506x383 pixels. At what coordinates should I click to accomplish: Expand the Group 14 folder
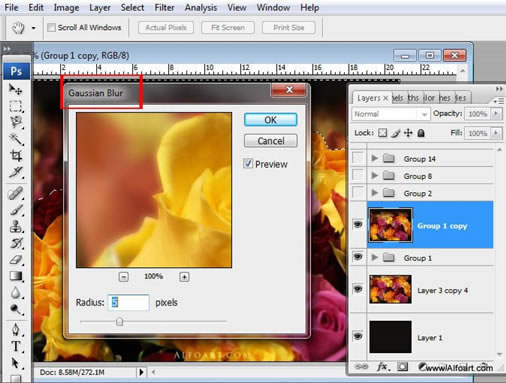pos(375,158)
